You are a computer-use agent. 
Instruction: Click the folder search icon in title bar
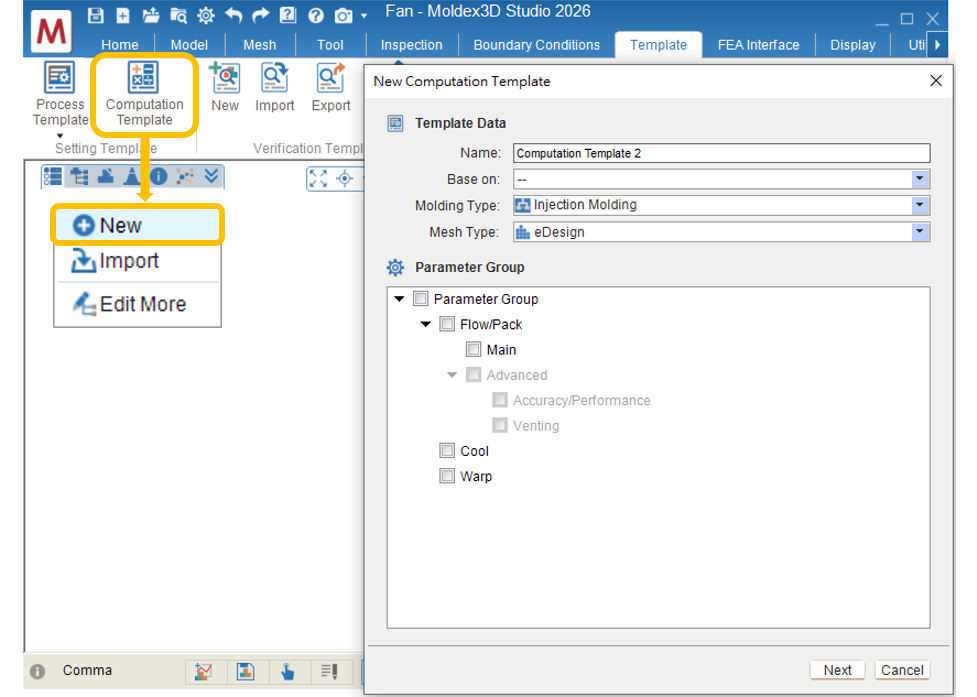pos(178,15)
